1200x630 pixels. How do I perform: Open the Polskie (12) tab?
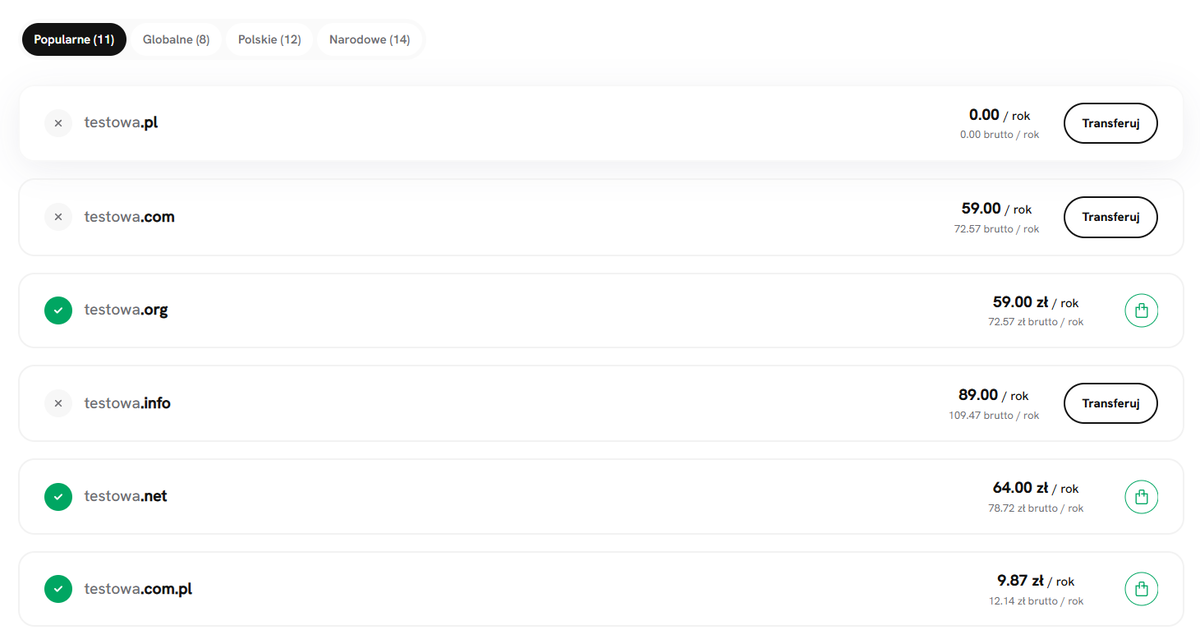(269, 40)
